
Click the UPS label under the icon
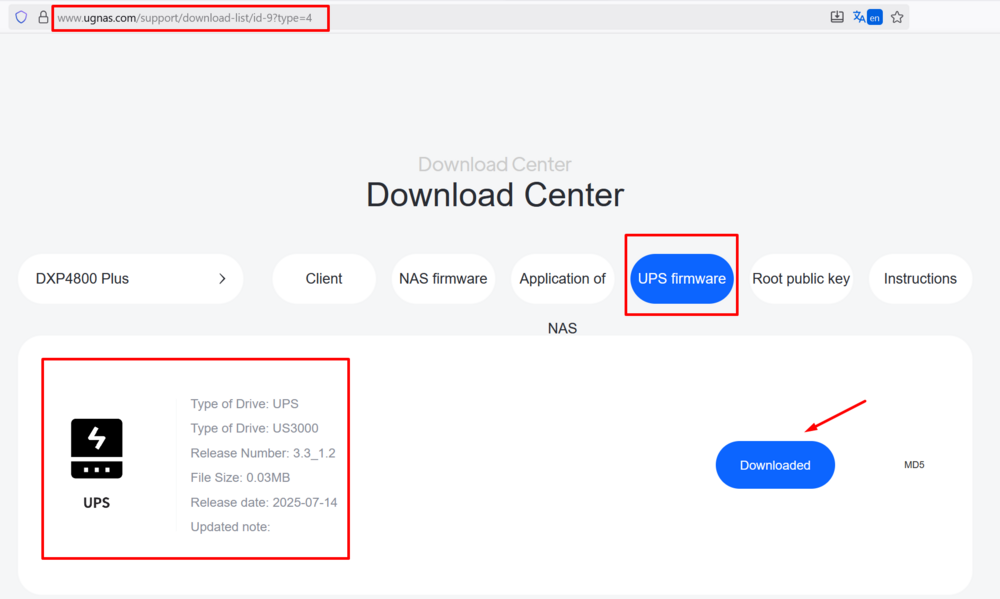96,503
